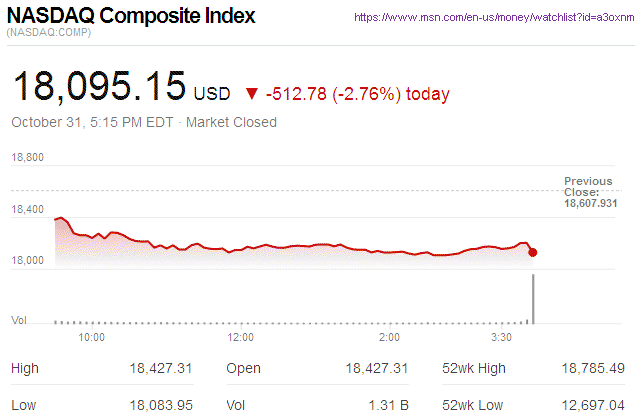Click the red dot ending the price line
The image size is (640, 420).
(532, 252)
